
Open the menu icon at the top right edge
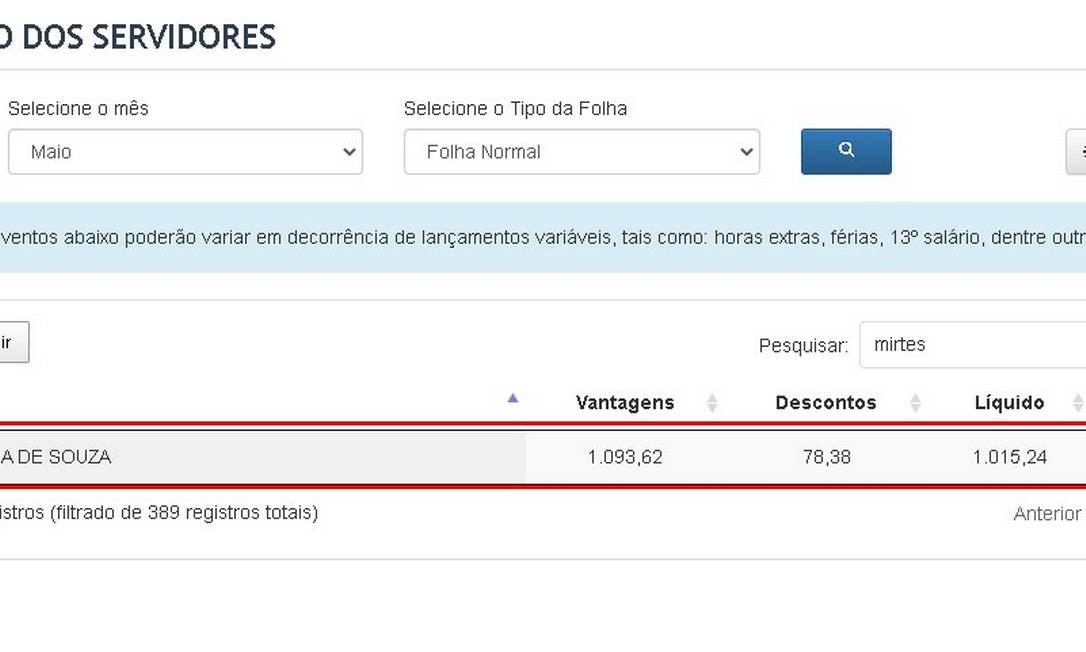[1080, 151]
